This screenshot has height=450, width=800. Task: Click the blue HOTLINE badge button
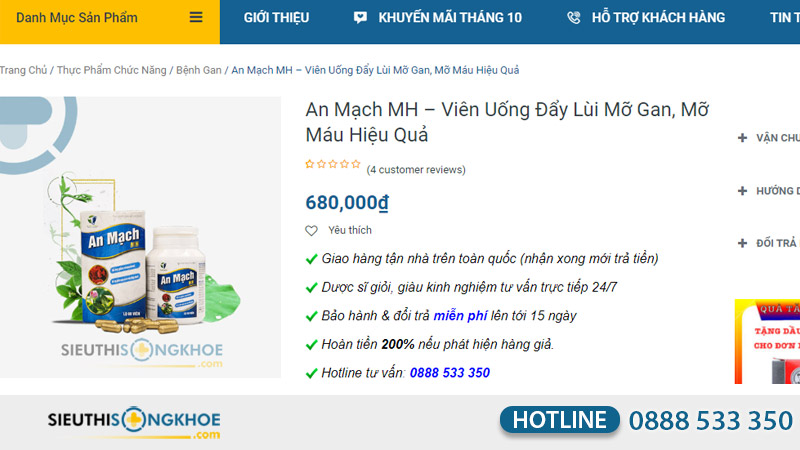coord(560,420)
